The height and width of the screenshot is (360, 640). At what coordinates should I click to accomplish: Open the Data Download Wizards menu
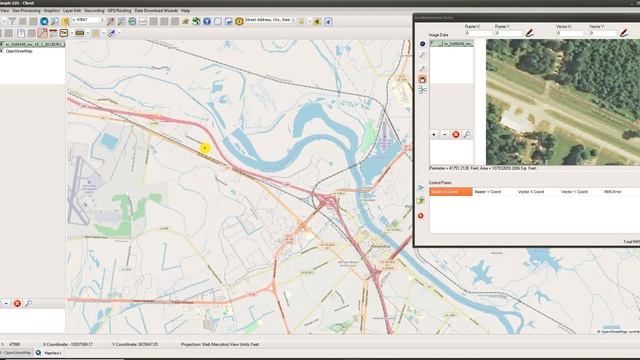156,11
